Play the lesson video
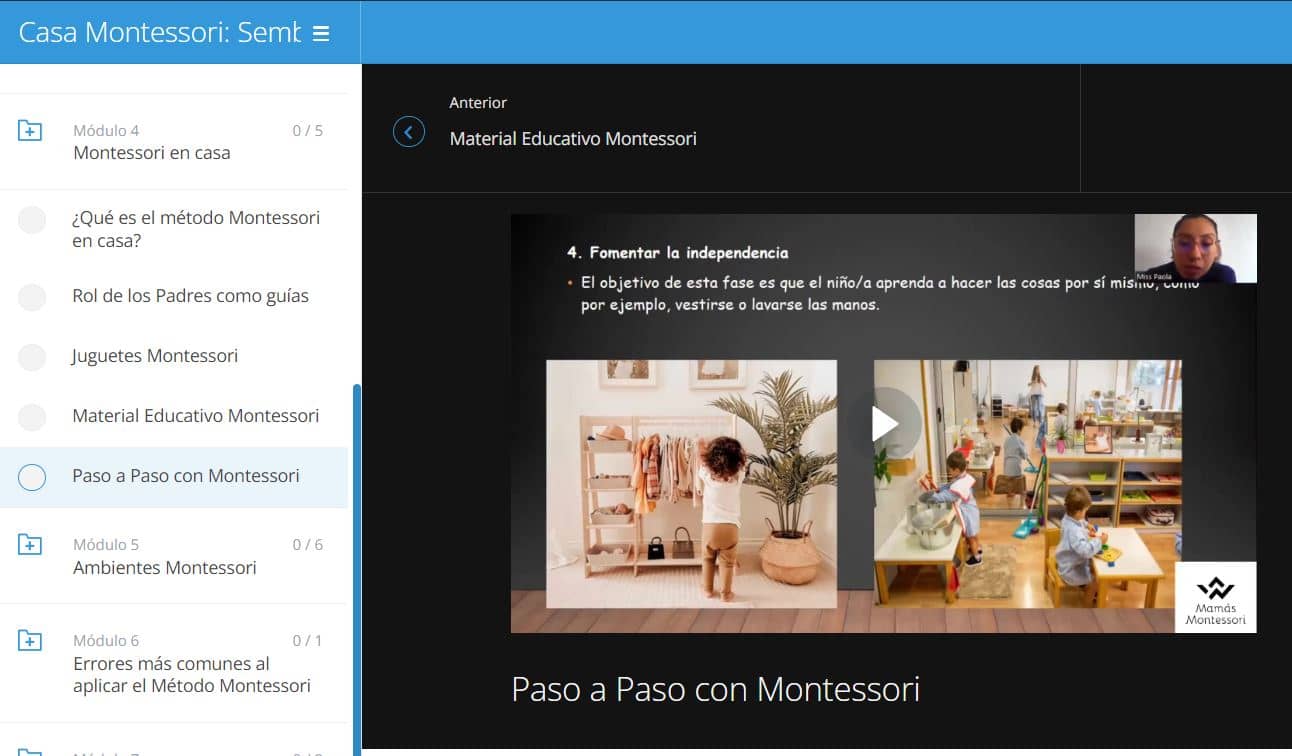This screenshot has width=1292, height=756. click(884, 423)
